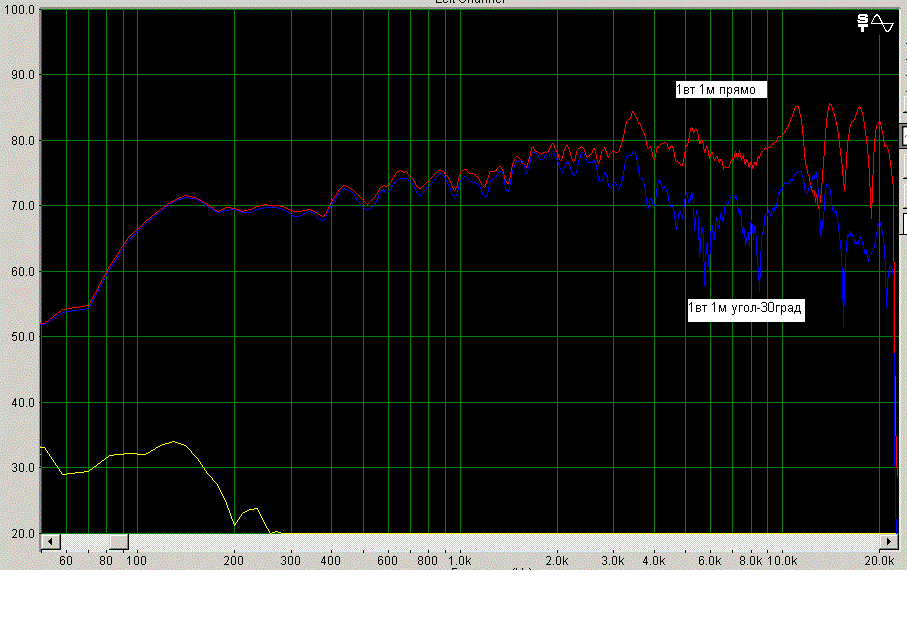907x626 pixels.
Task: Click the 80.0 value on vertical axis
Action: point(23,141)
